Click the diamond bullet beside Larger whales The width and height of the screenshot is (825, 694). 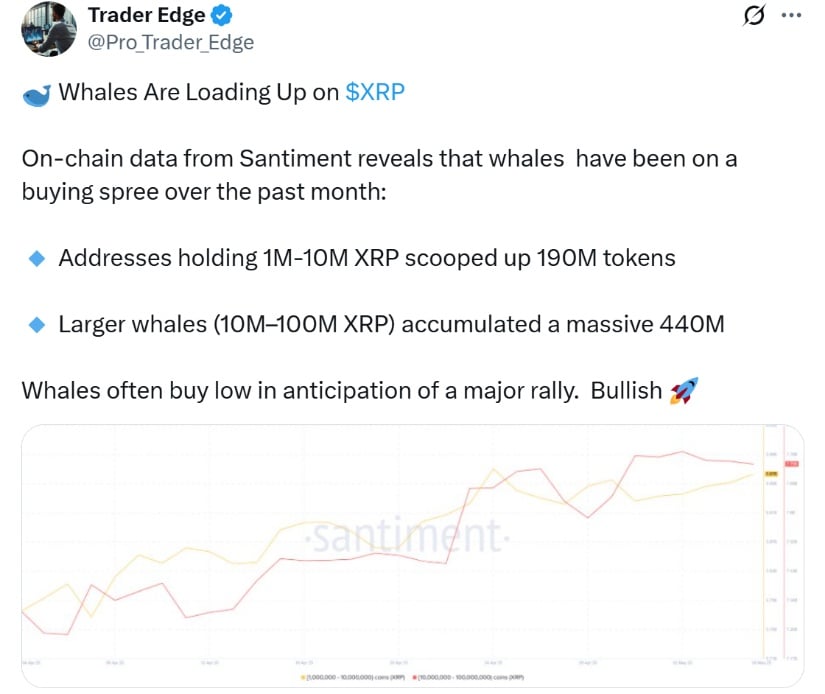click(x=37, y=325)
